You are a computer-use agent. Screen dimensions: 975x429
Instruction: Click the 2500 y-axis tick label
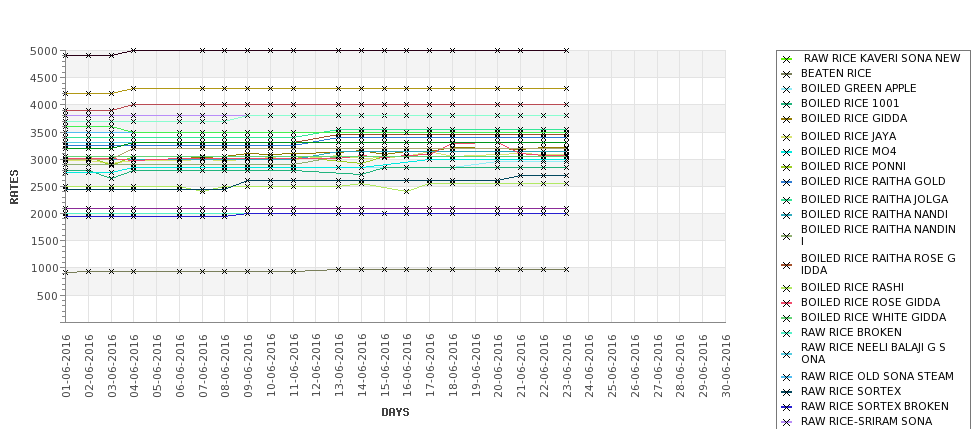44,187
